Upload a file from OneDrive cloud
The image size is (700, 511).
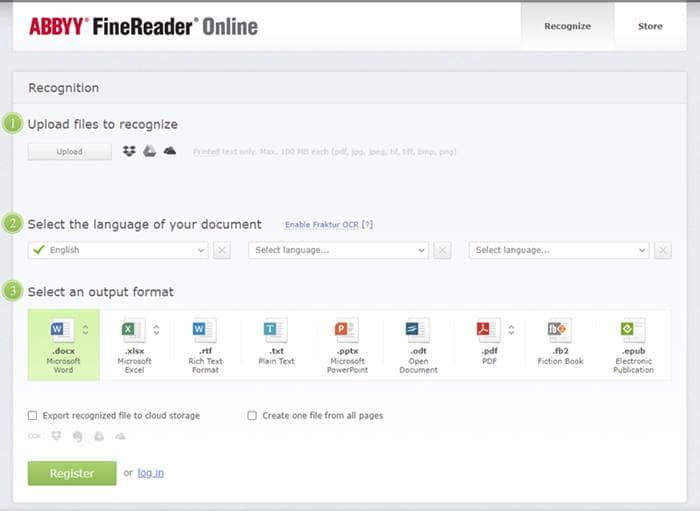click(x=170, y=151)
